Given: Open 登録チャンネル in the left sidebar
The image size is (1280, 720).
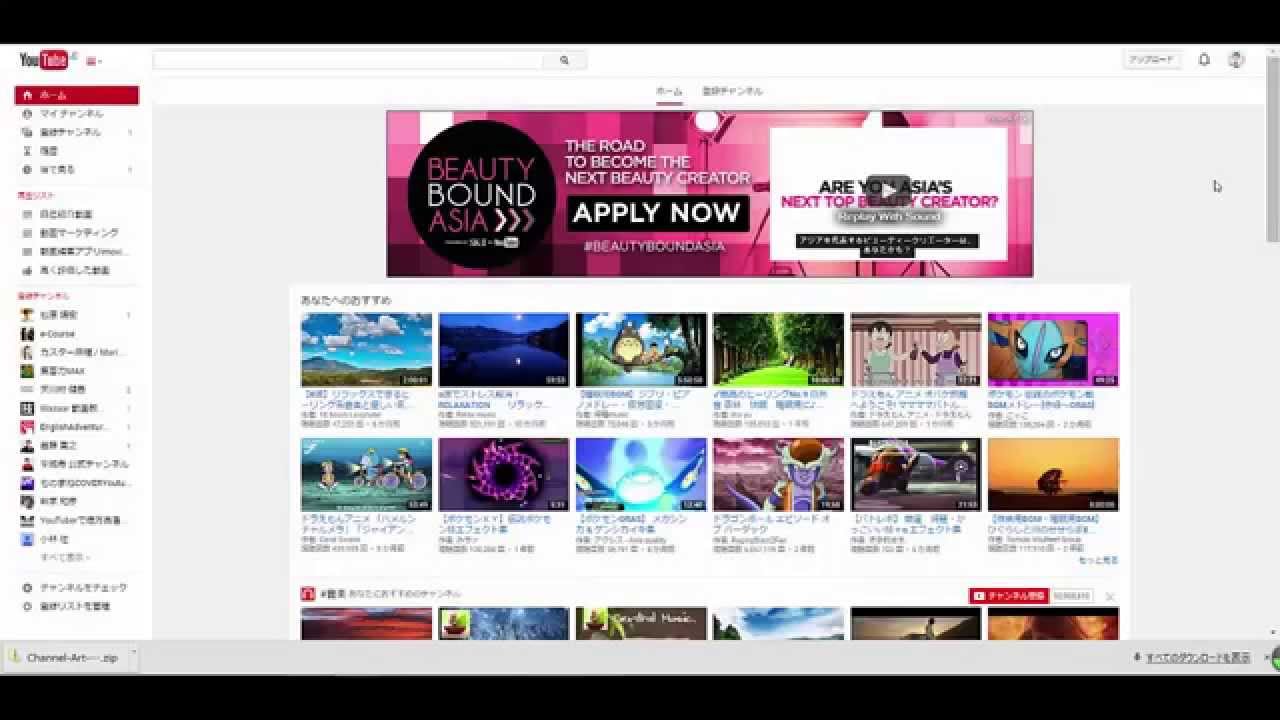Looking at the screenshot, I should pos(76,132).
